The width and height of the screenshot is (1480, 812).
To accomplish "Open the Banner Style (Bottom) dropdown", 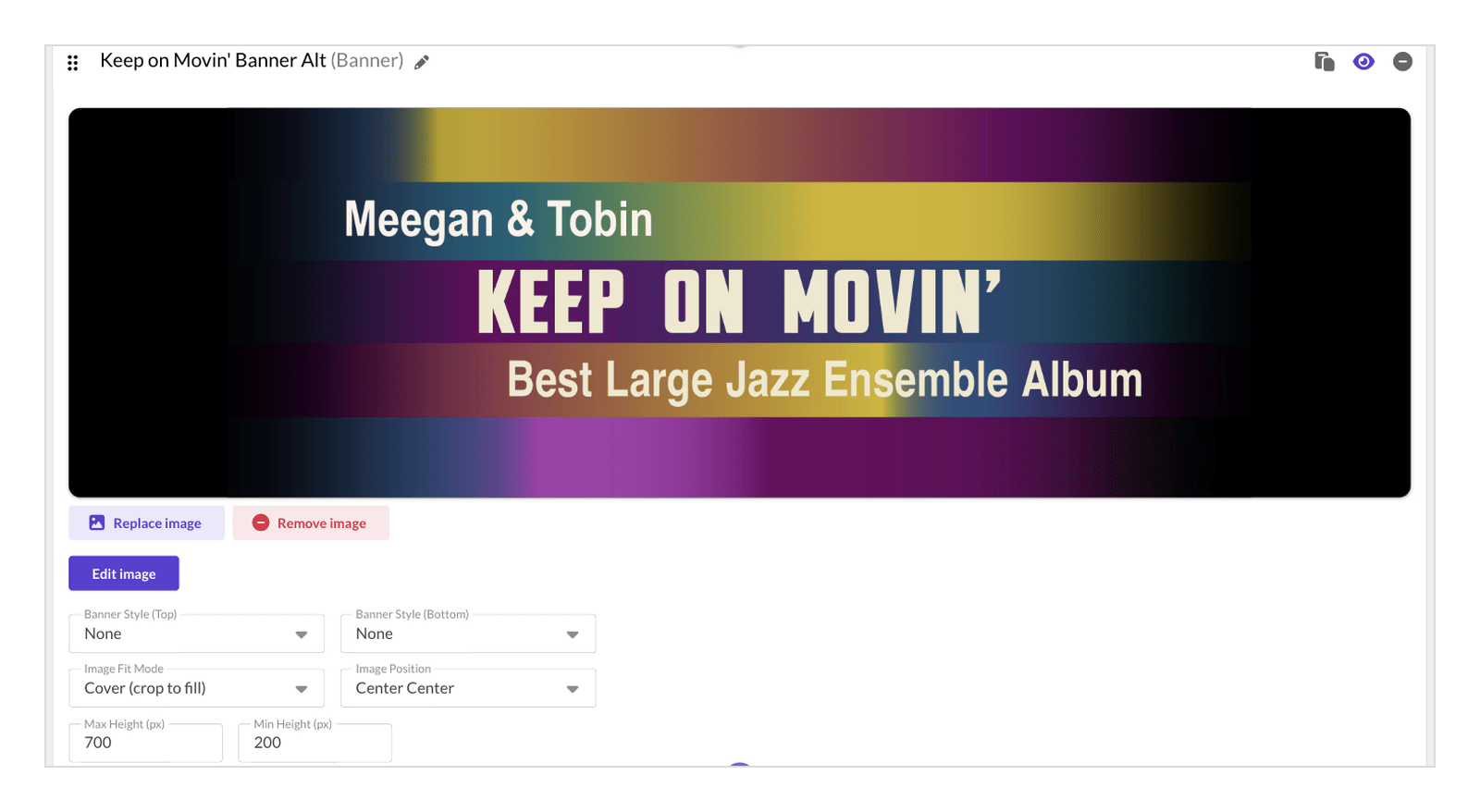I will point(468,634).
